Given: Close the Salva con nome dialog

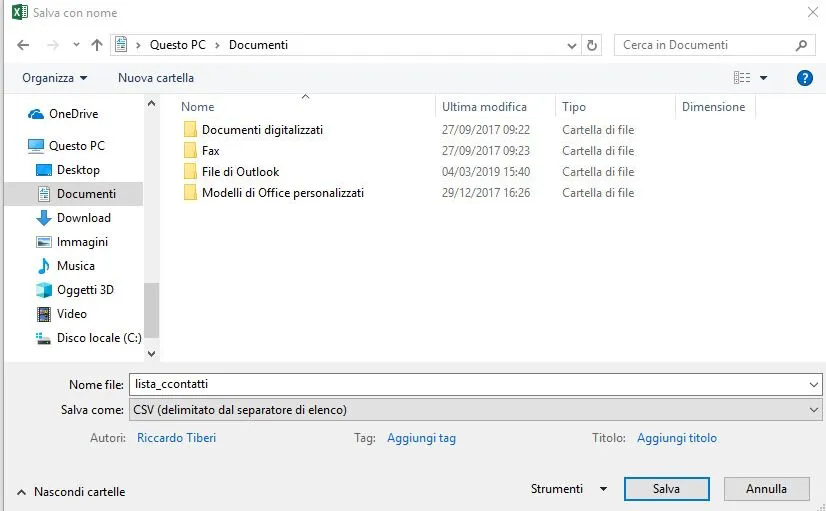Looking at the screenshot, I should pos(813,12).
